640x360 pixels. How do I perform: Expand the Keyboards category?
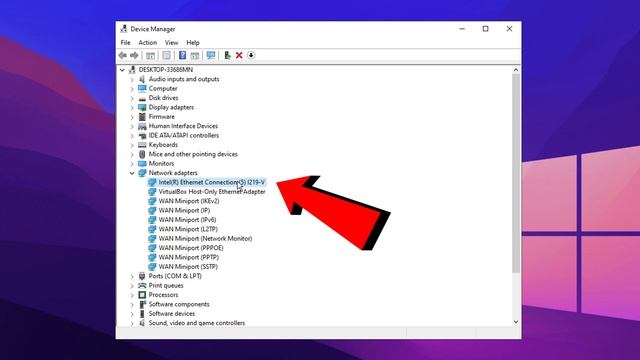(x=132, y=145)
